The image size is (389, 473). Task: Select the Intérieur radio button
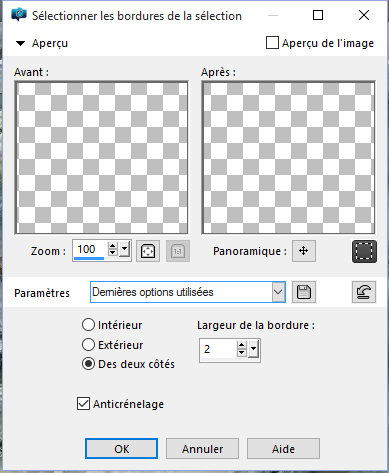tap(88, 325)
